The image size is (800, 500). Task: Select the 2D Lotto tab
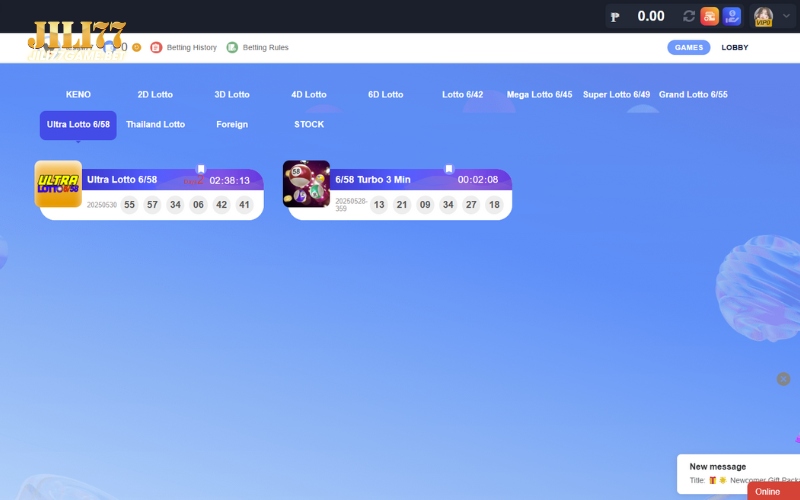point(155,94)
